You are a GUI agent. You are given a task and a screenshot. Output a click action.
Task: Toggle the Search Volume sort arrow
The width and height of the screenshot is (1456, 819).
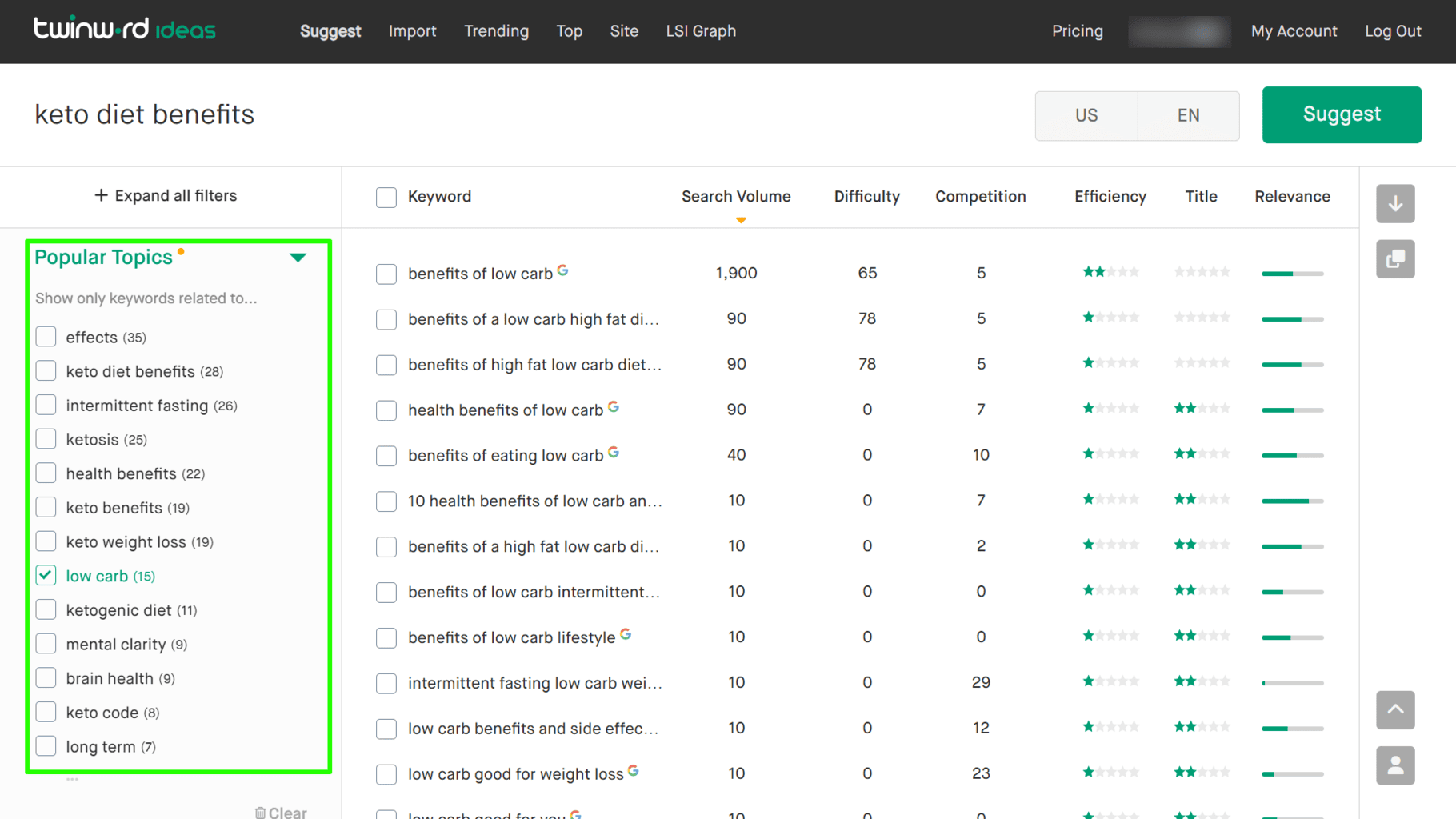pyautogui.click(x=740, y=219)
